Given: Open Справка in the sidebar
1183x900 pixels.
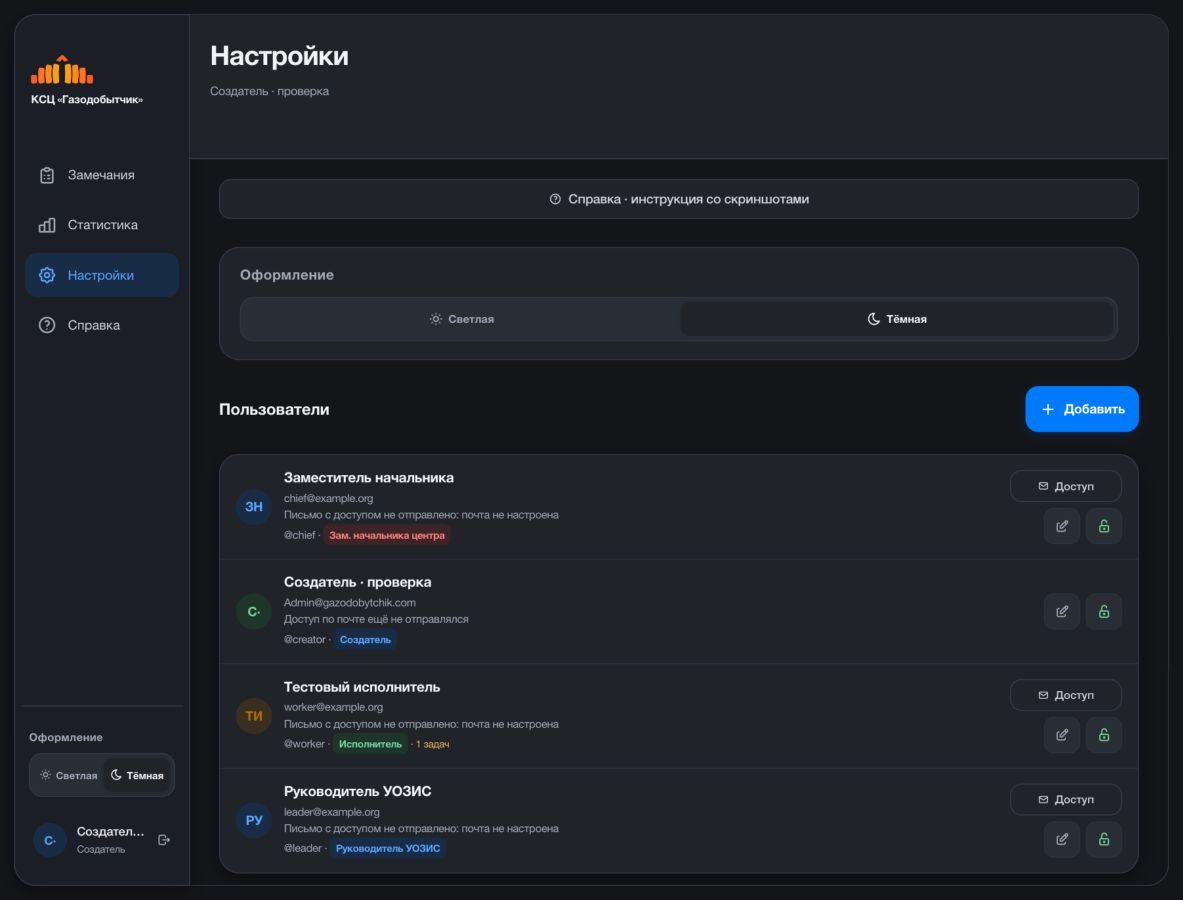Looking at the screenshot, I should [102, 325].
